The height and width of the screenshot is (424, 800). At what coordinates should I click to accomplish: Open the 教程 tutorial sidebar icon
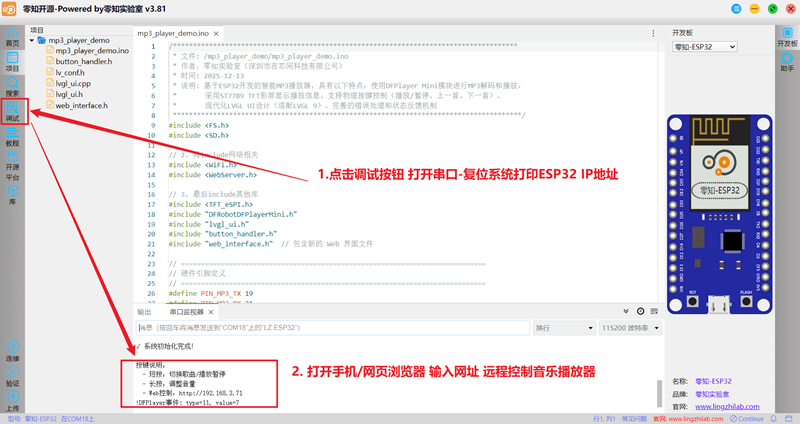pos(12,137)
